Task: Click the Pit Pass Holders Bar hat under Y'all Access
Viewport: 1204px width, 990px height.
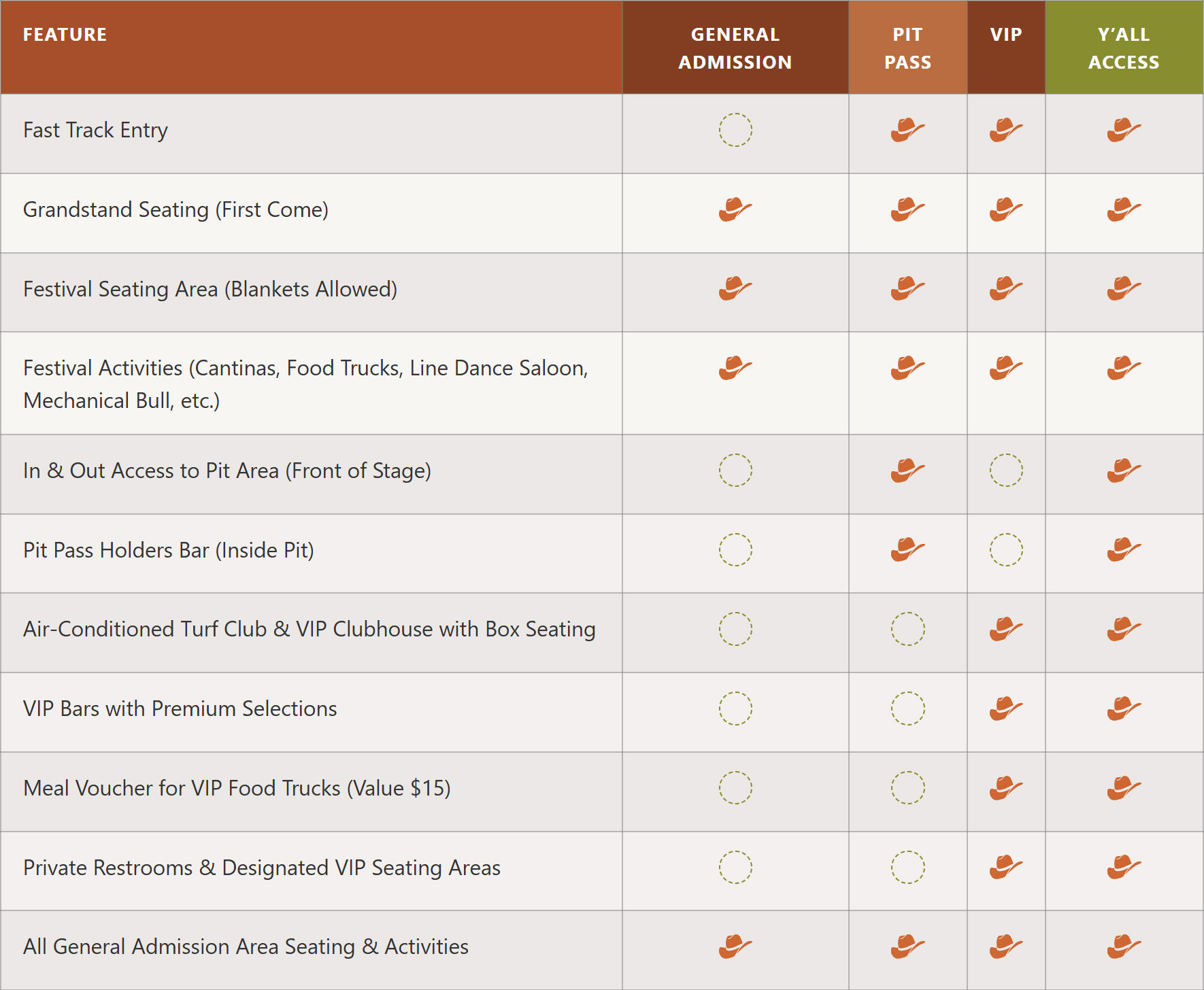Action: click(1124, 550)
